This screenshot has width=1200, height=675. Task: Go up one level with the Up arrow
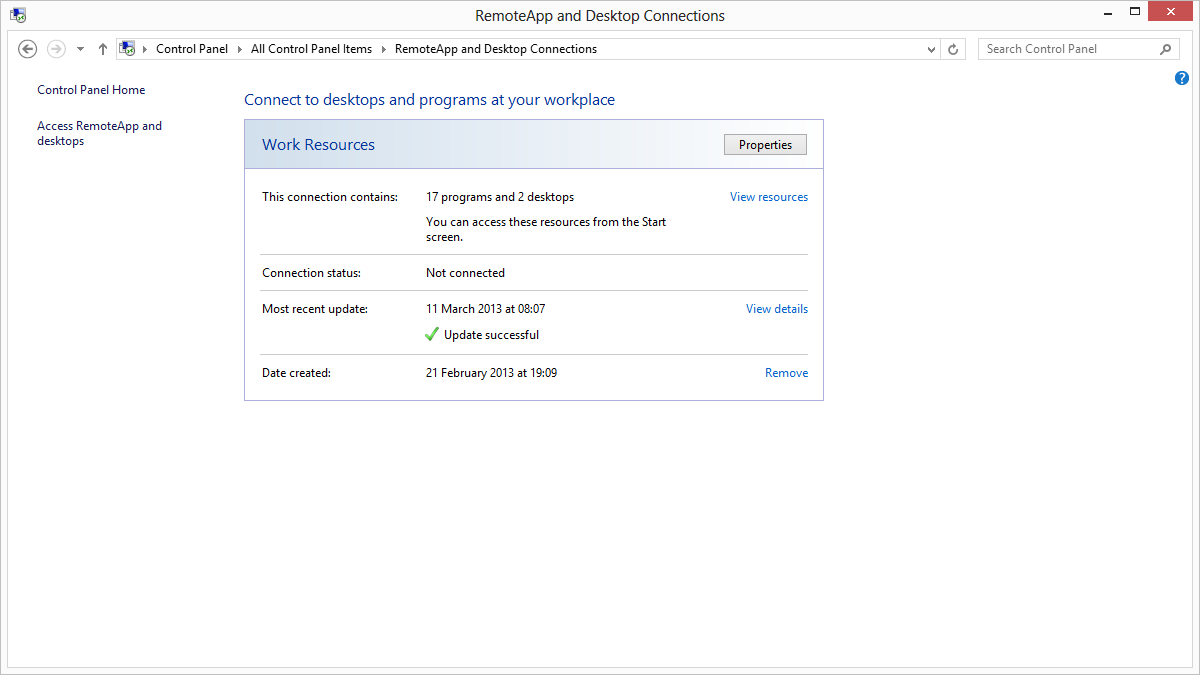103,49
